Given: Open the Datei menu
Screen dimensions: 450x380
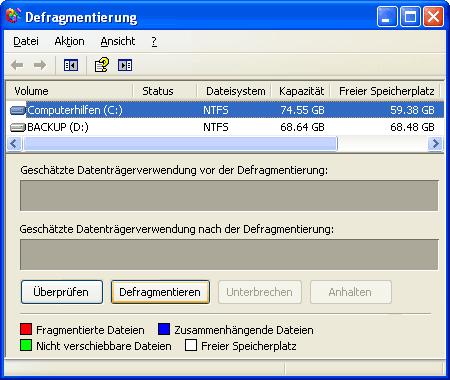Looking at the screenshot, I should click(x=26, y=41).
